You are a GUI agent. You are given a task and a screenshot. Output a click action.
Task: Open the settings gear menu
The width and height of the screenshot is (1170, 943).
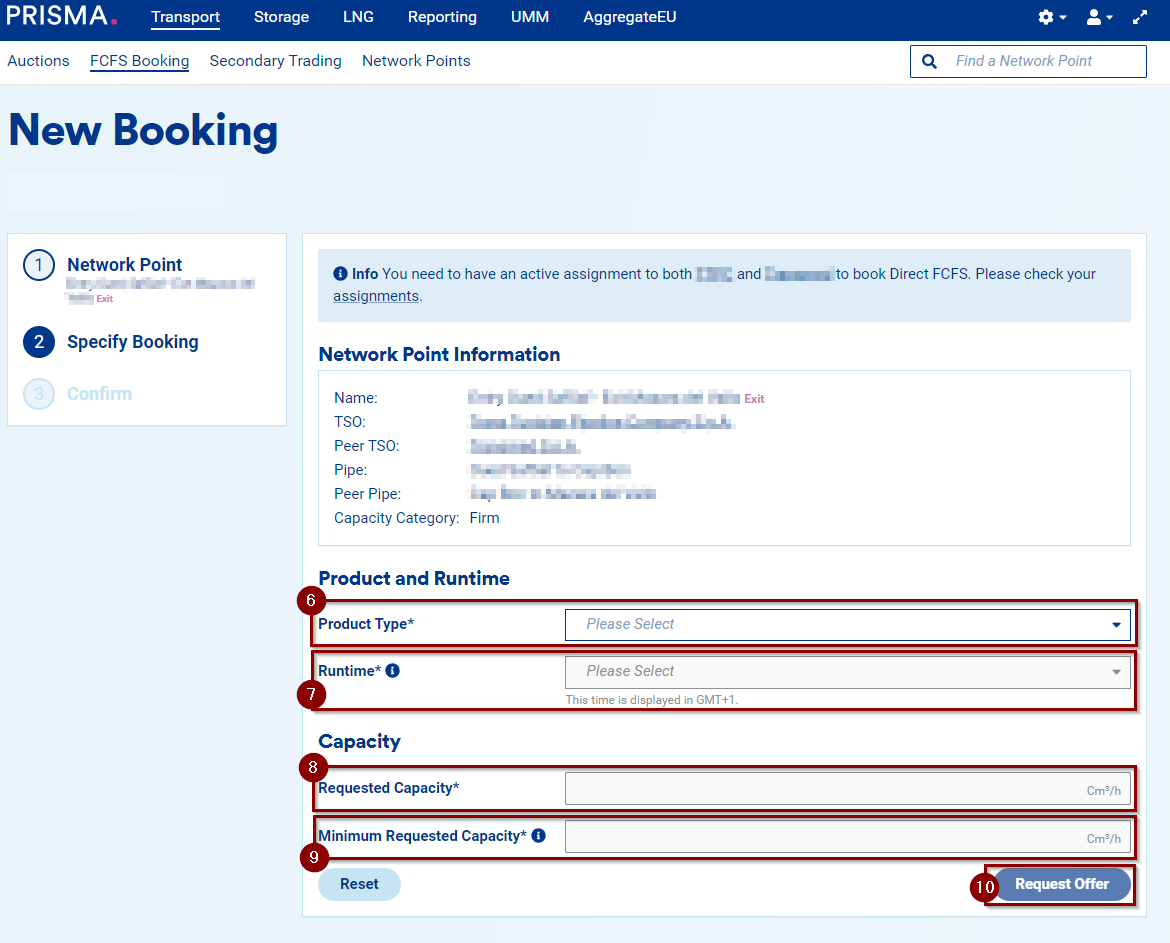click(1051, 17)
